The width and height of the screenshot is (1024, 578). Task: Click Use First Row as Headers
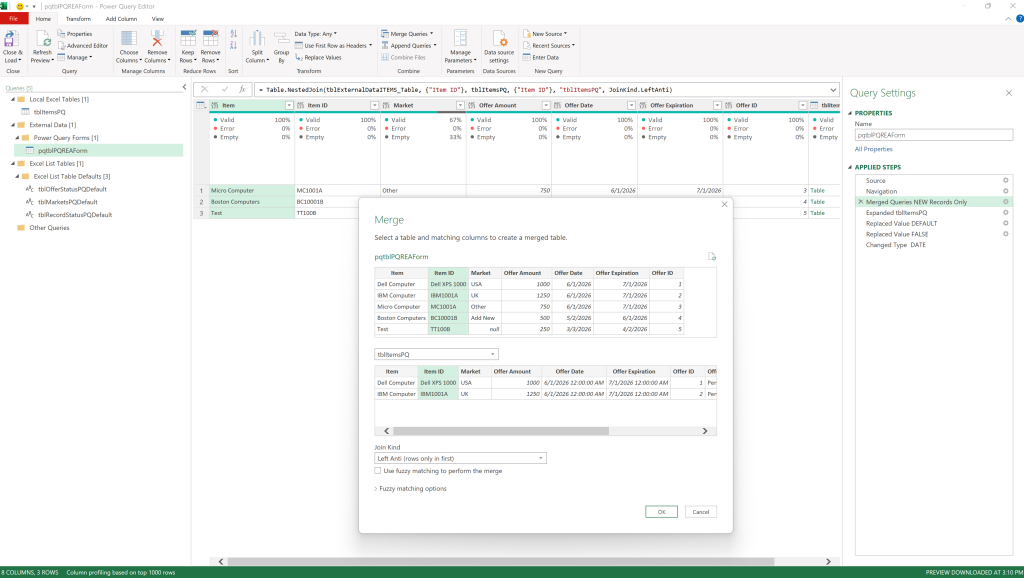[333, 46]
